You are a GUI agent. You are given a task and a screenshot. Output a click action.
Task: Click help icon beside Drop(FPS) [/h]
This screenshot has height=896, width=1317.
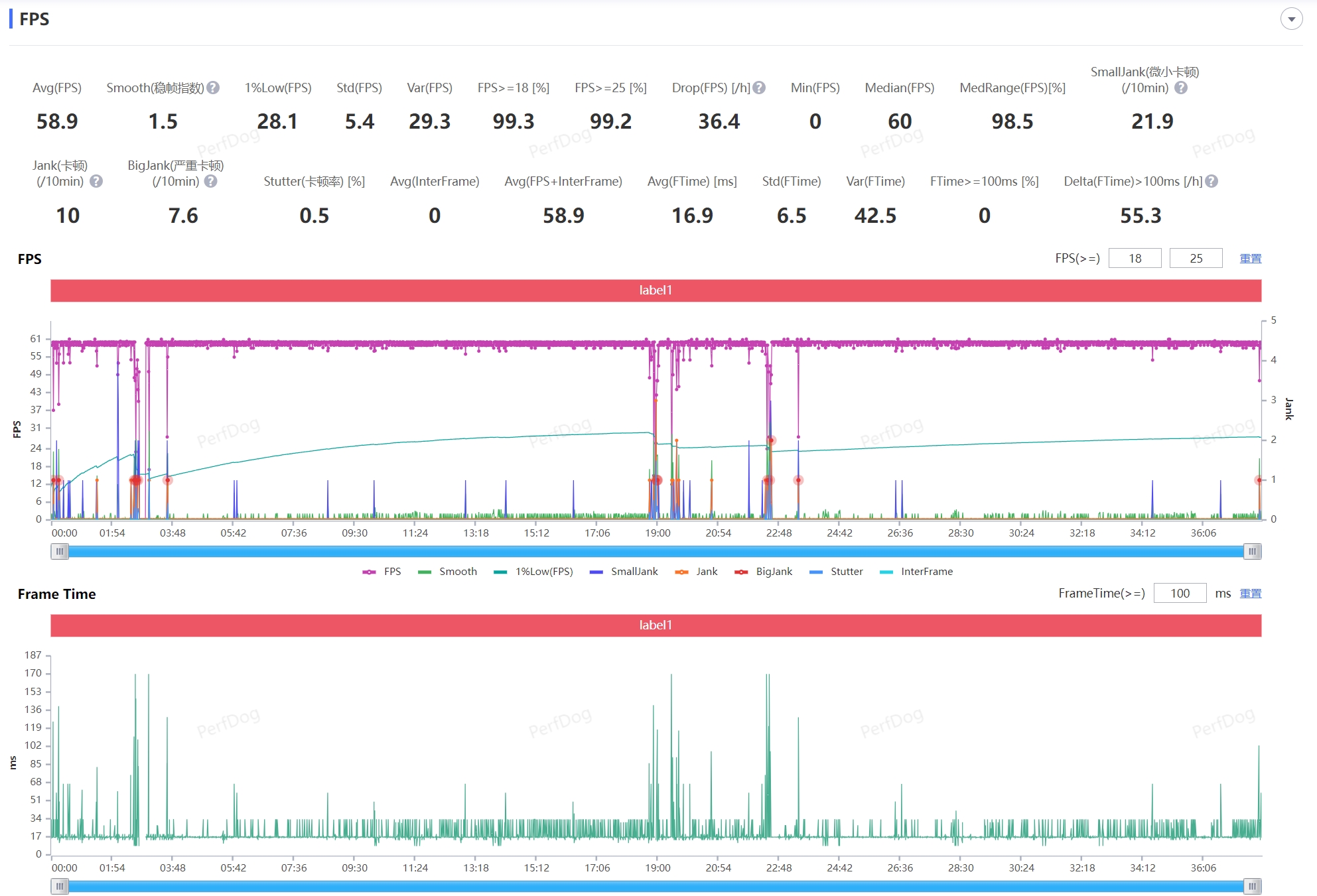[760, 88]
